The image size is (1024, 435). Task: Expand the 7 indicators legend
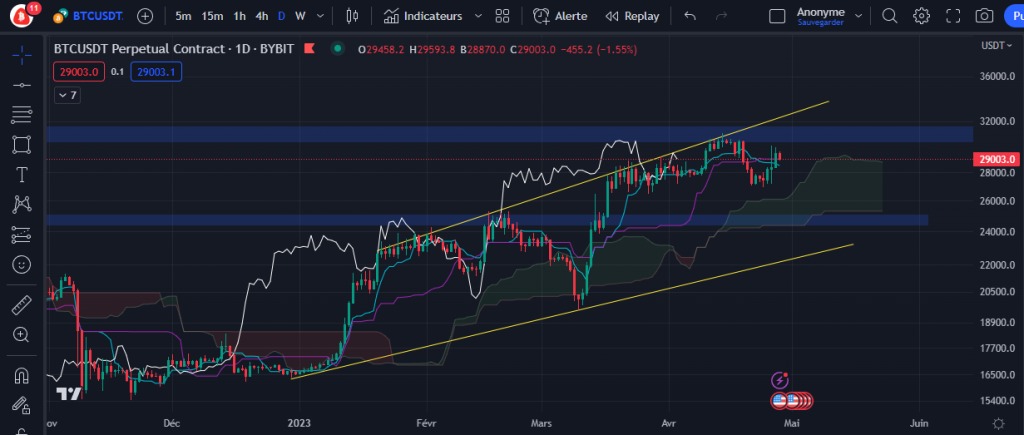67,95
